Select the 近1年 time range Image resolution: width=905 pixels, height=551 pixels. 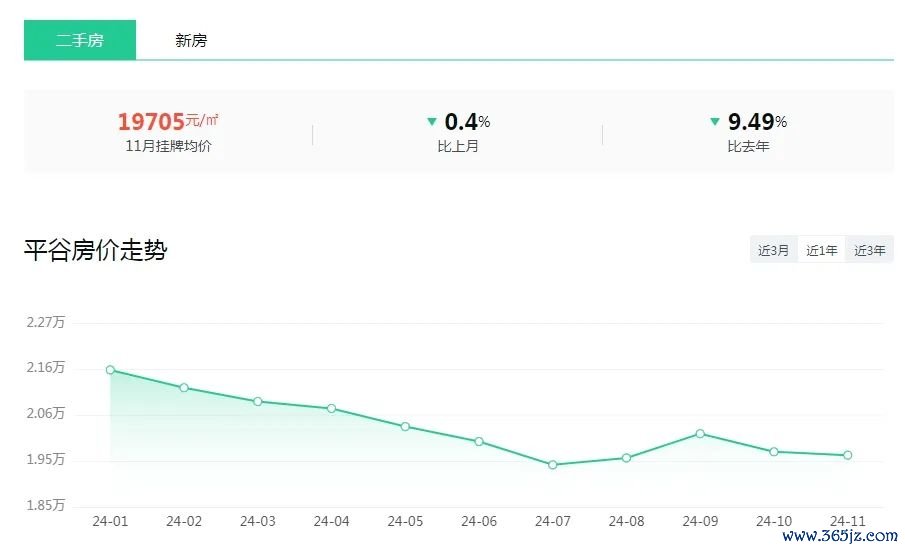[821, 250]
